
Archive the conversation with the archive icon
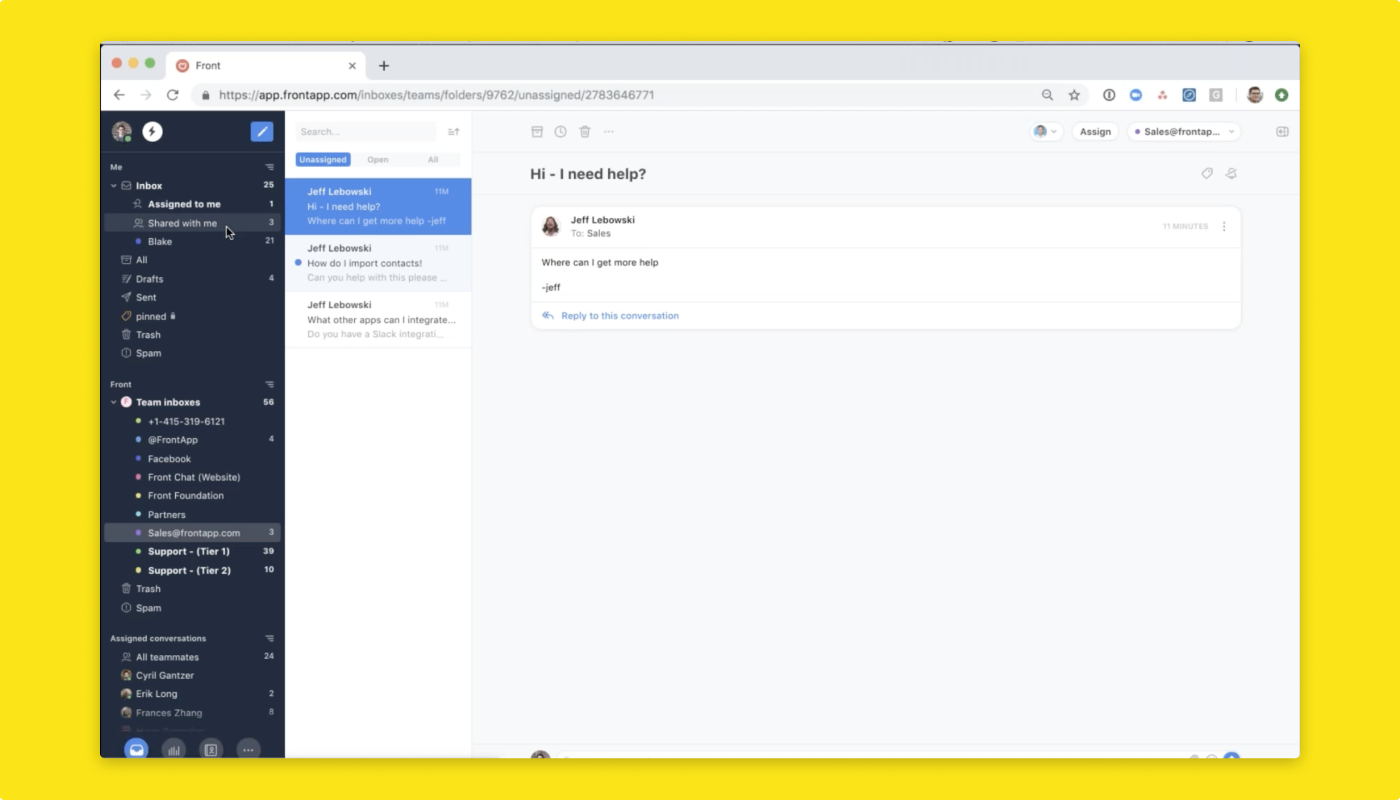[x=537, y=131]
